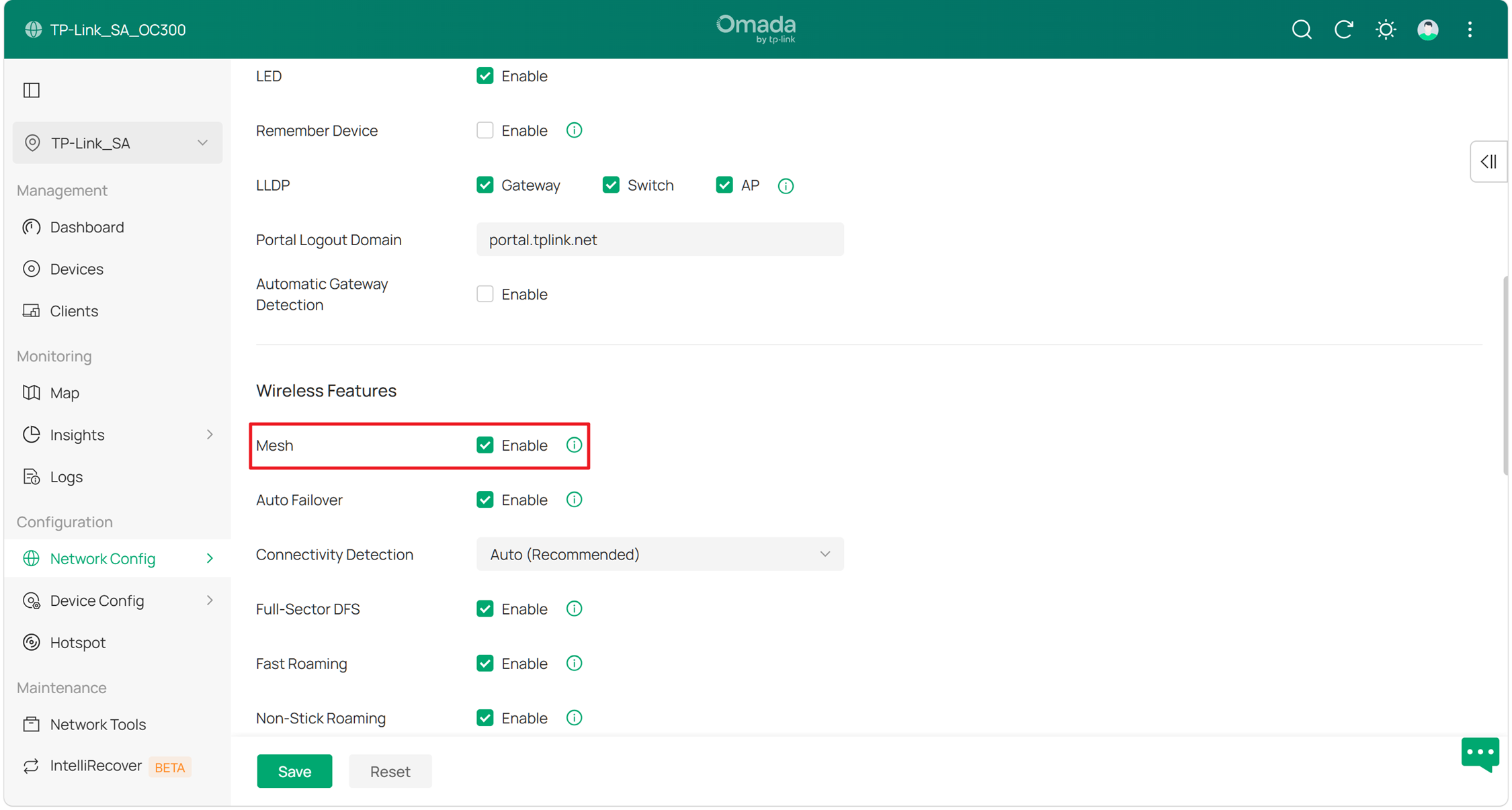Open the chat support bubble
Screen dimensions: 1512x810
coord(1480,755)
